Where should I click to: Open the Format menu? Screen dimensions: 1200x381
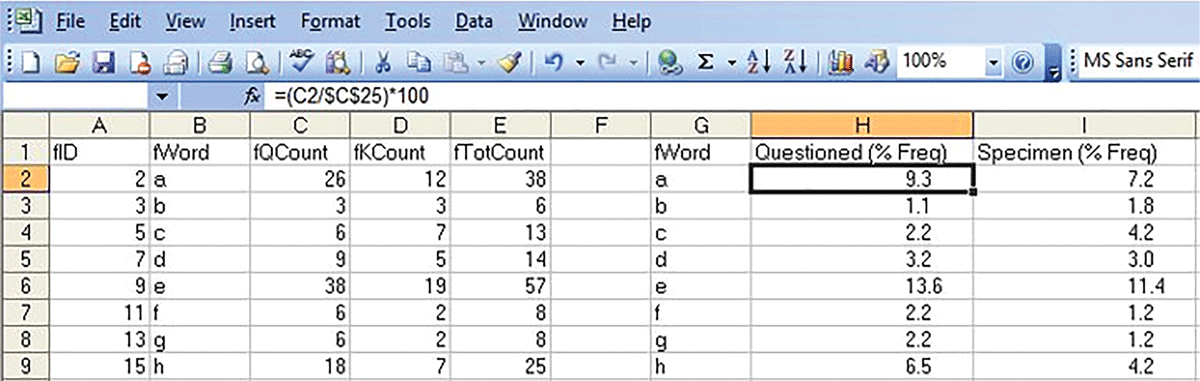[x=331, y=21]
